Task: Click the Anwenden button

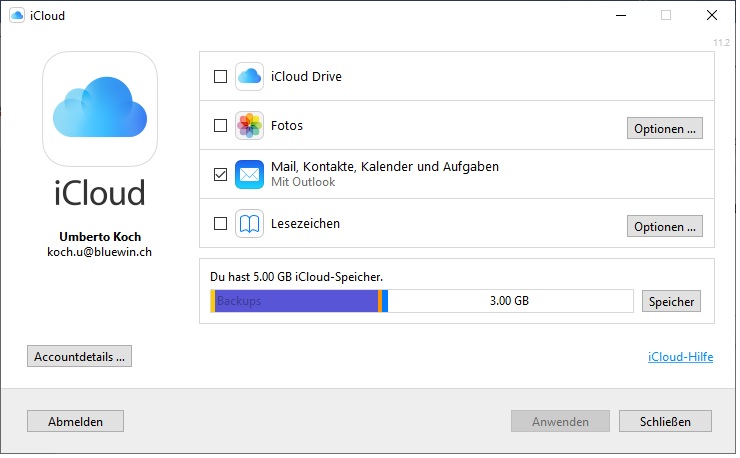Action: click(x=560, y=421)
